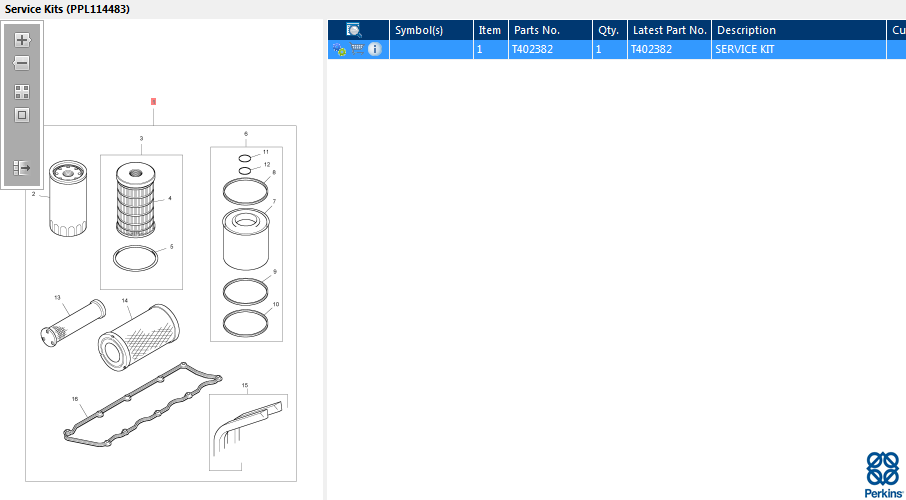Zoom out of the parts diagram
Screen dimensions: 906x500
(x=21, y=63)
